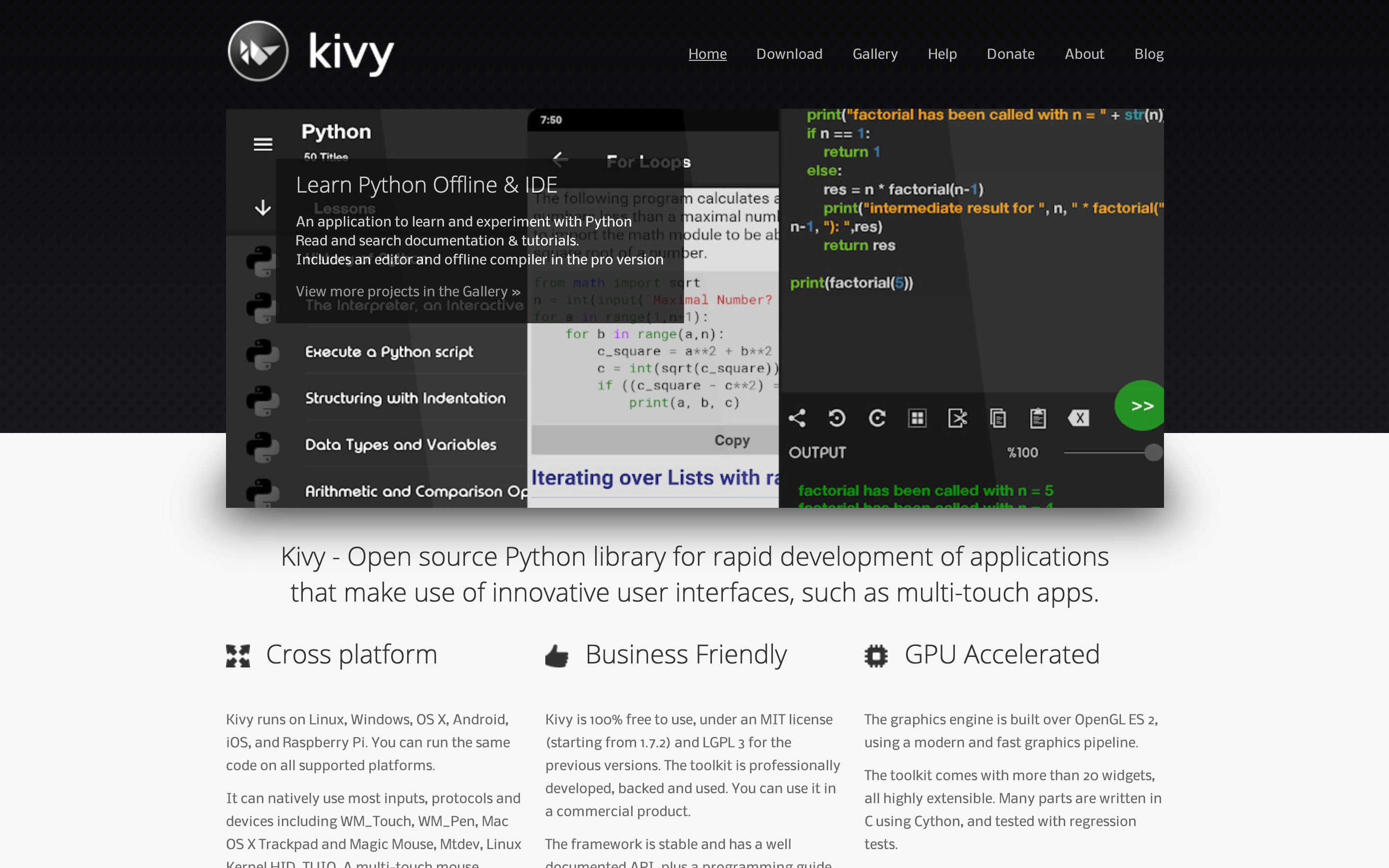Screen dimensions: 1389x868
Task: Open the Download page
Action: click(789, 54)
